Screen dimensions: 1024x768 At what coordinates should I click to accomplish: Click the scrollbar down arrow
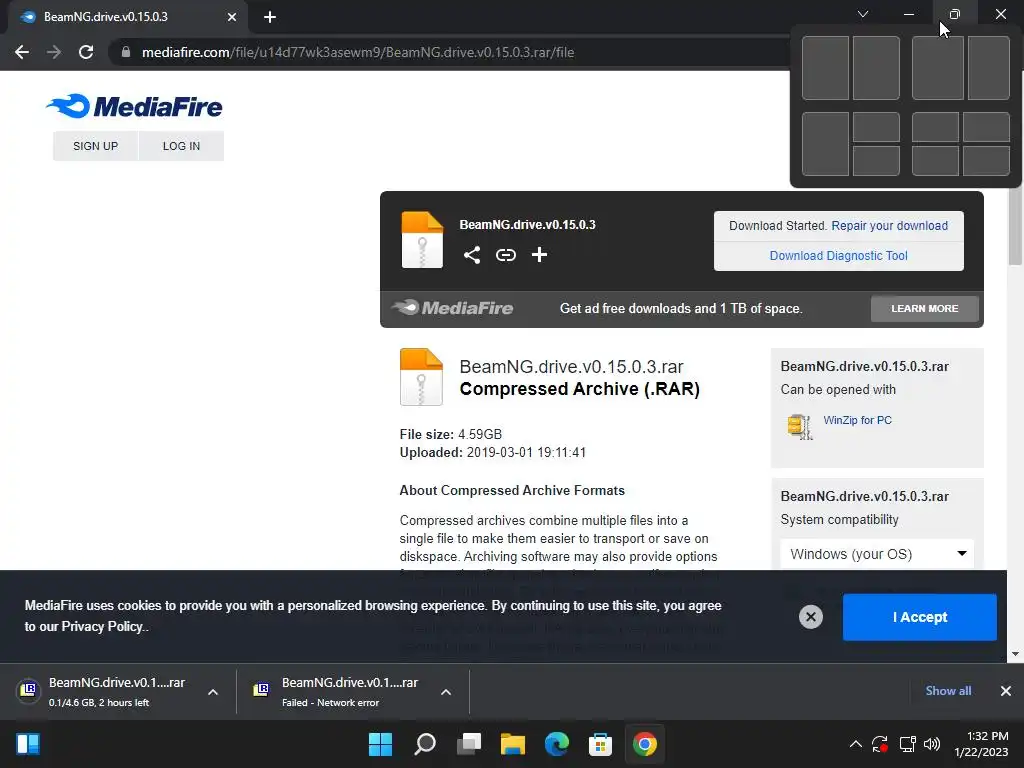tap(1015, 654)
